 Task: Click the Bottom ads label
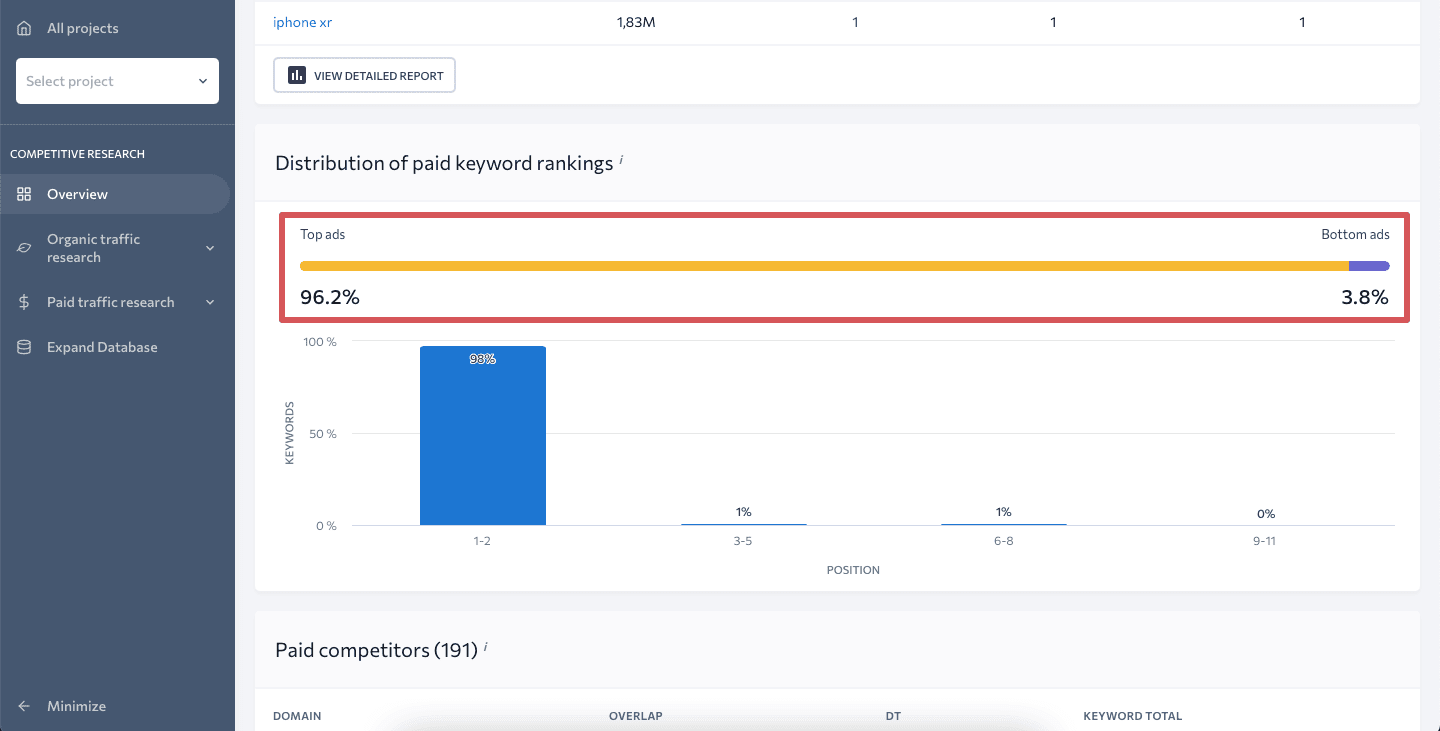click(1355, 234)
